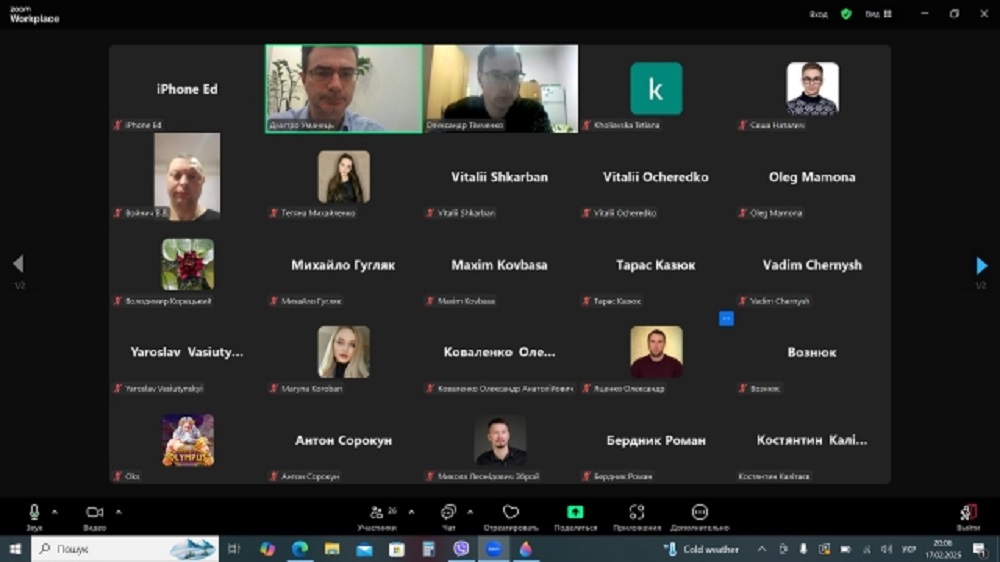Select the Maxim Kovbasa participant tile
This screenshot has height=562, width=1000.
click(x=499, y=265)
